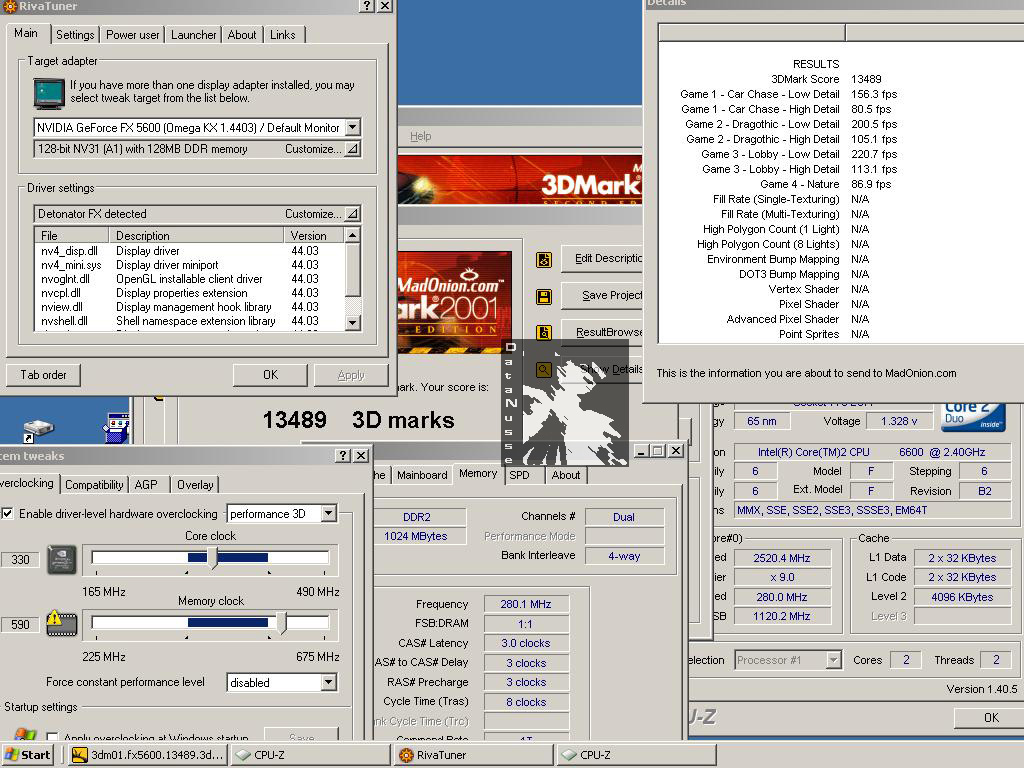Open the SPD tab in CPU-Z
This screenshot has width=1024, height=768.
tap(519, 475)
